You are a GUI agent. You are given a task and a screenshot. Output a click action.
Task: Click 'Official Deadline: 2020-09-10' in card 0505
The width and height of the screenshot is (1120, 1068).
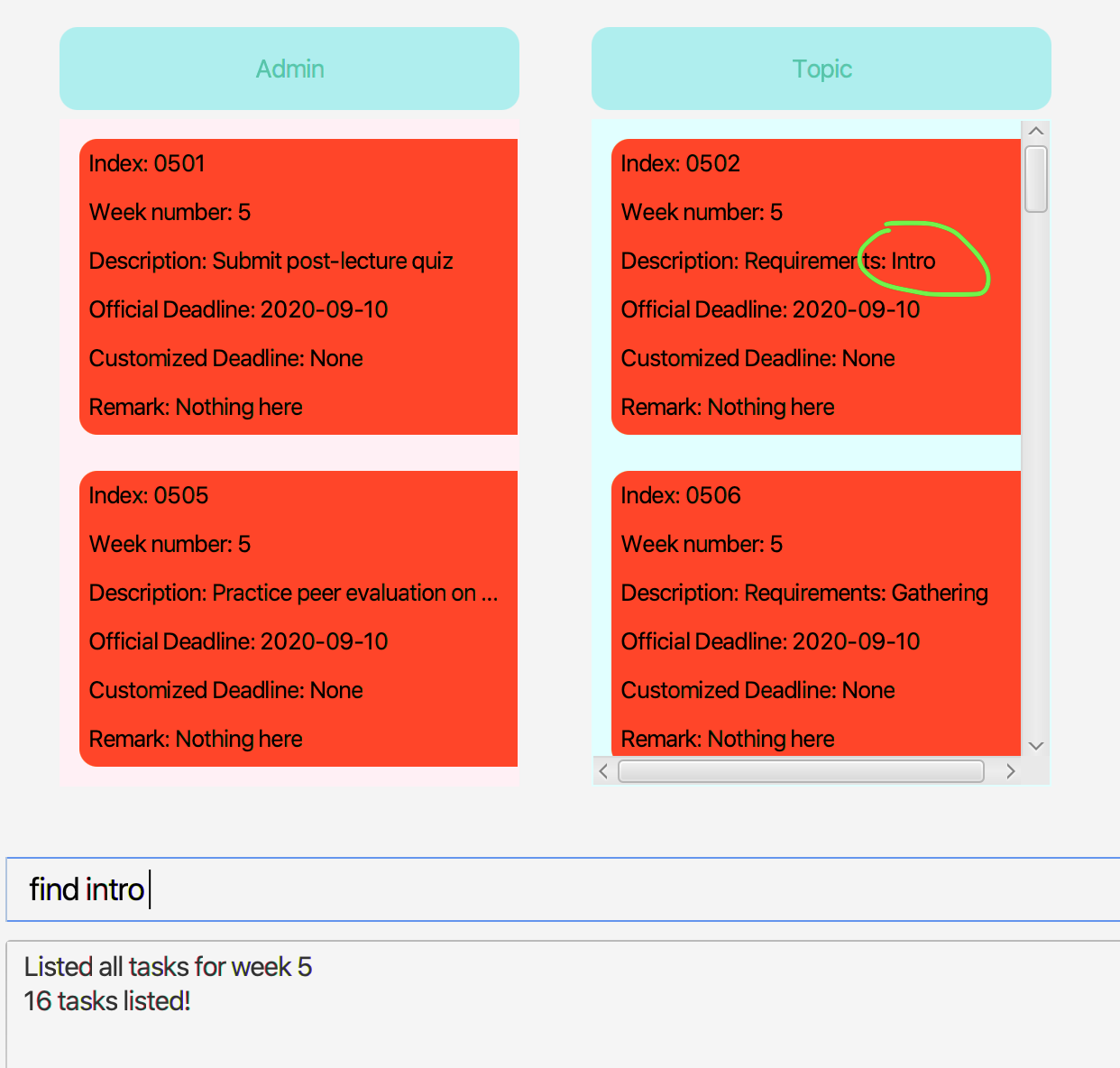point(238,641)
